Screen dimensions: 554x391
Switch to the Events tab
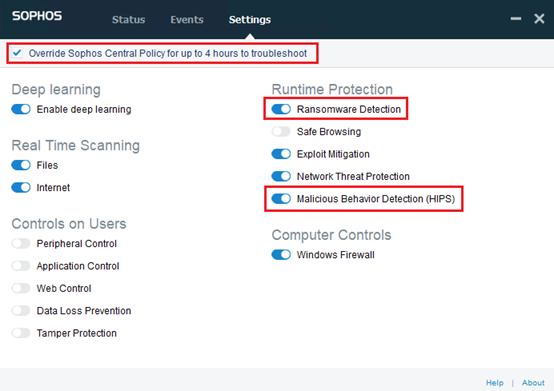[x=187, y=19]
